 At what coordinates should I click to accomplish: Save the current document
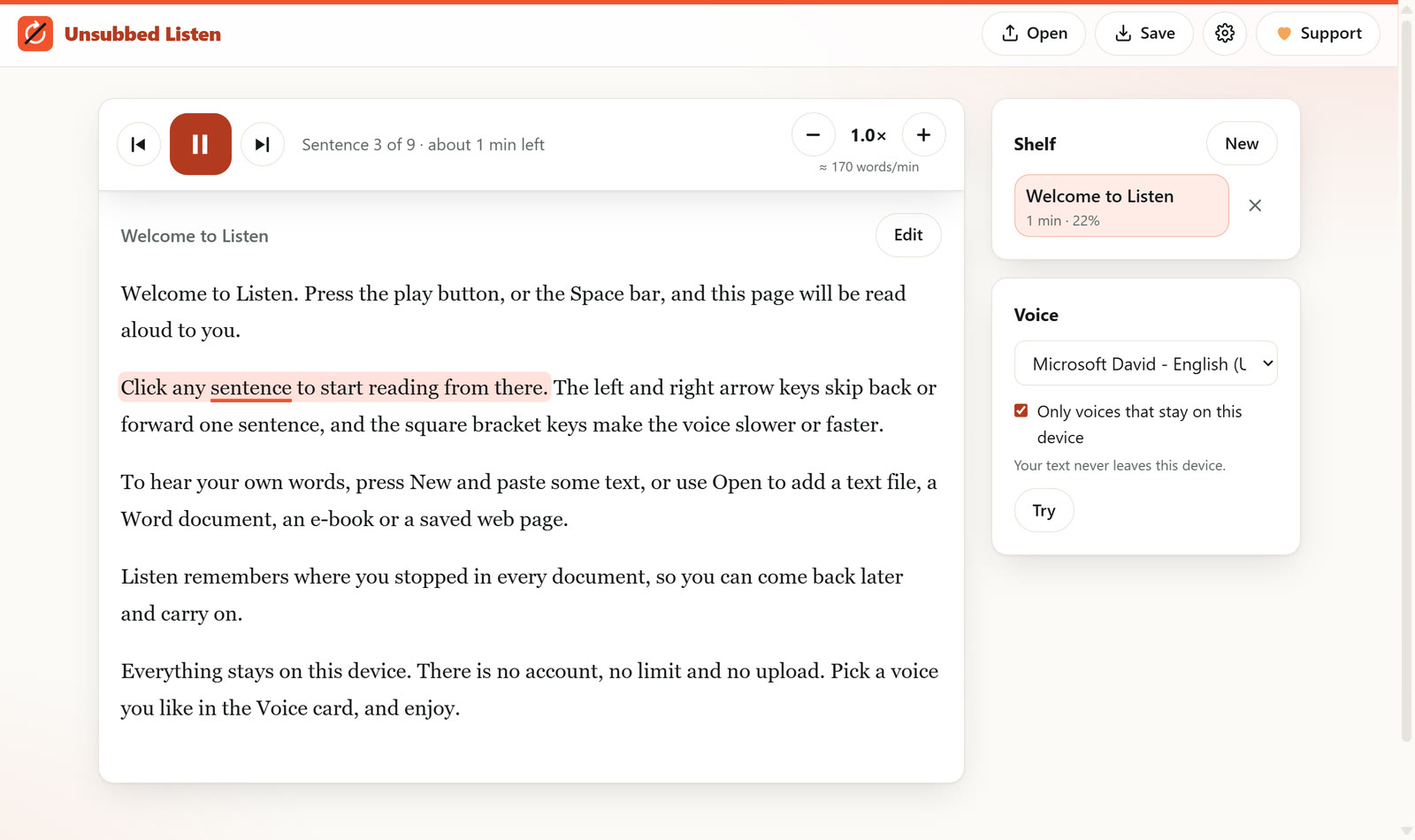[x=1144, y=34]
